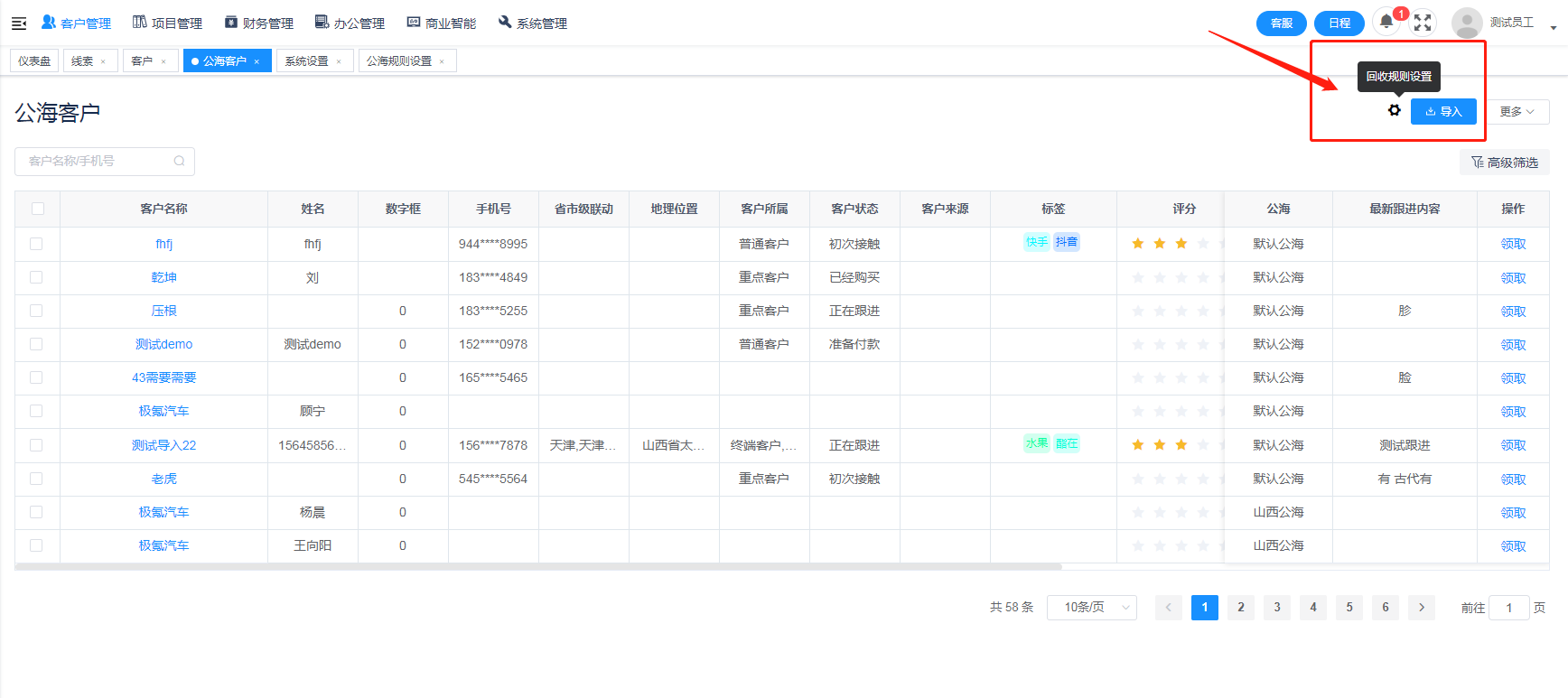Switch to the 线索 tab
Viewport: 1568px width, 698px height.
pyautogui.click(x=82, y=61)
